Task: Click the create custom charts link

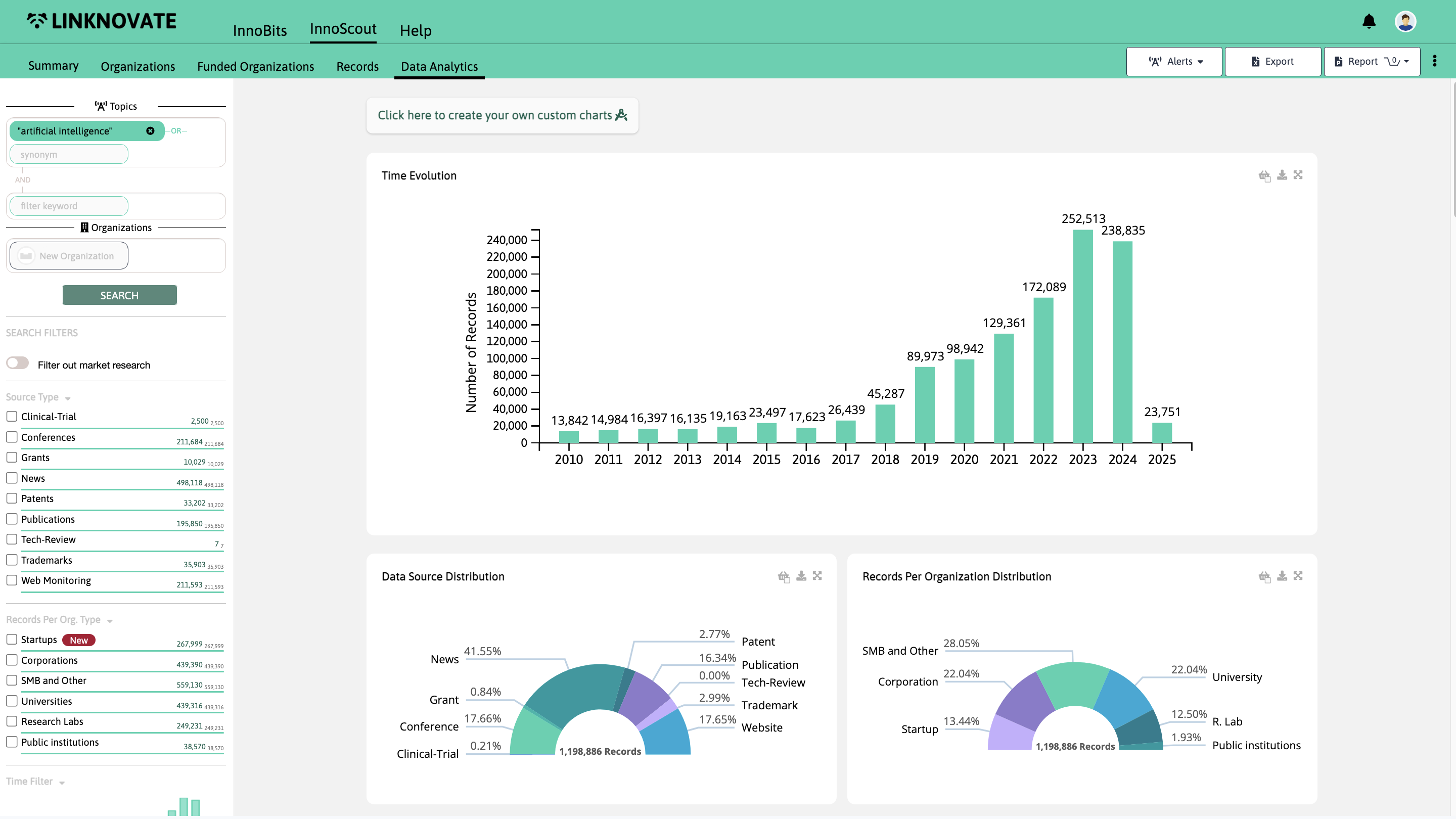Action: (x=503, y=115)
